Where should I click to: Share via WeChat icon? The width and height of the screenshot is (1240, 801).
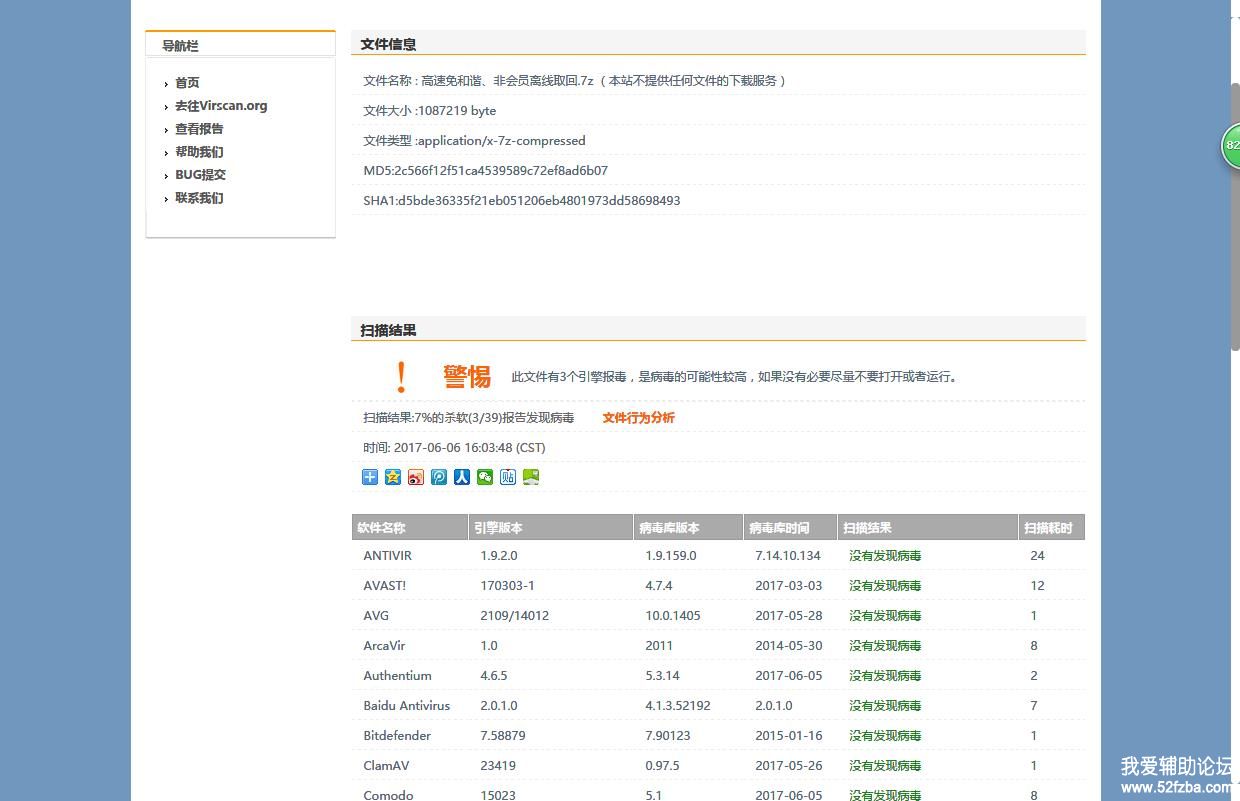485,477
